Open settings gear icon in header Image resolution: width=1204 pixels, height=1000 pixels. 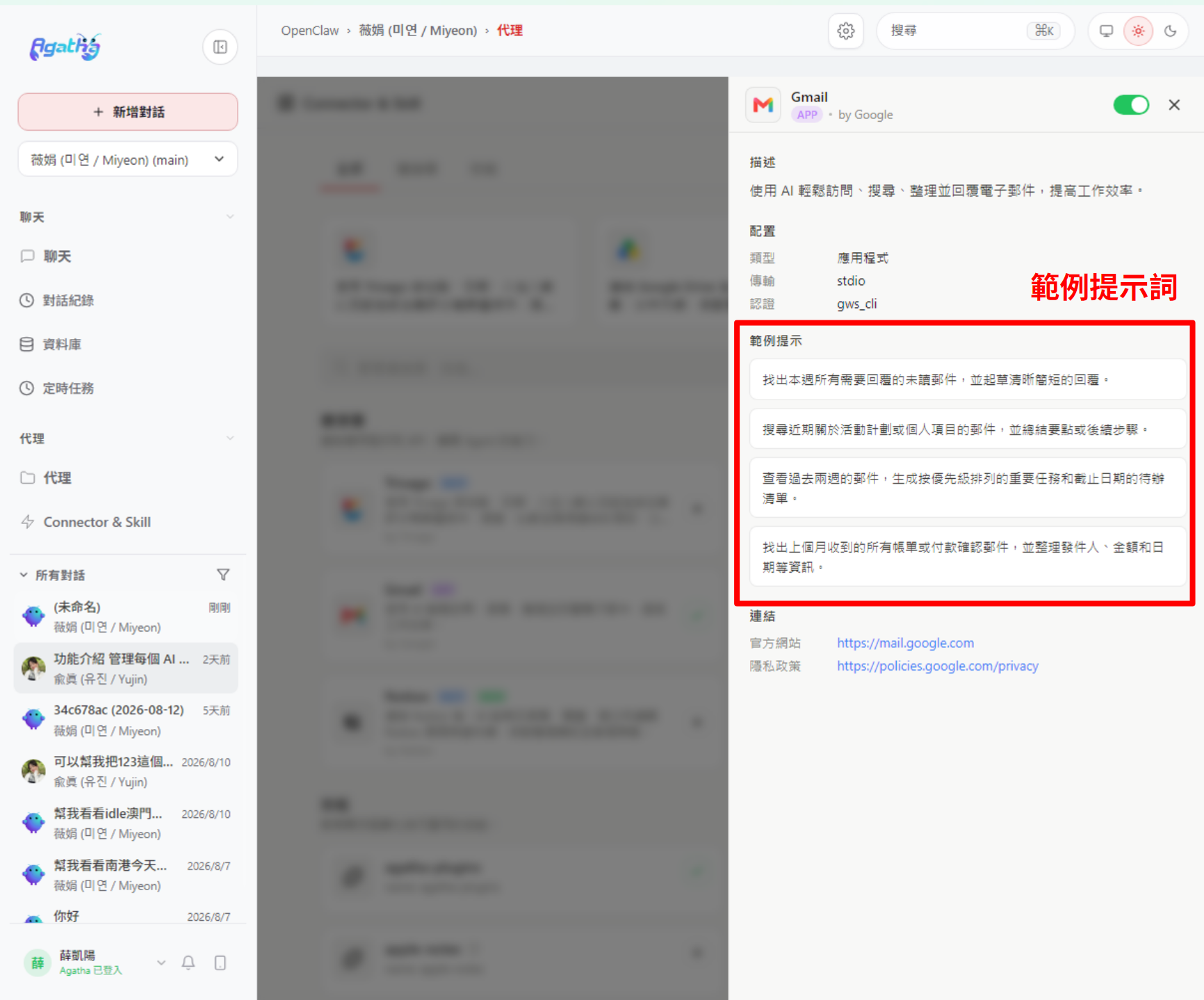(x=846, y=31)
